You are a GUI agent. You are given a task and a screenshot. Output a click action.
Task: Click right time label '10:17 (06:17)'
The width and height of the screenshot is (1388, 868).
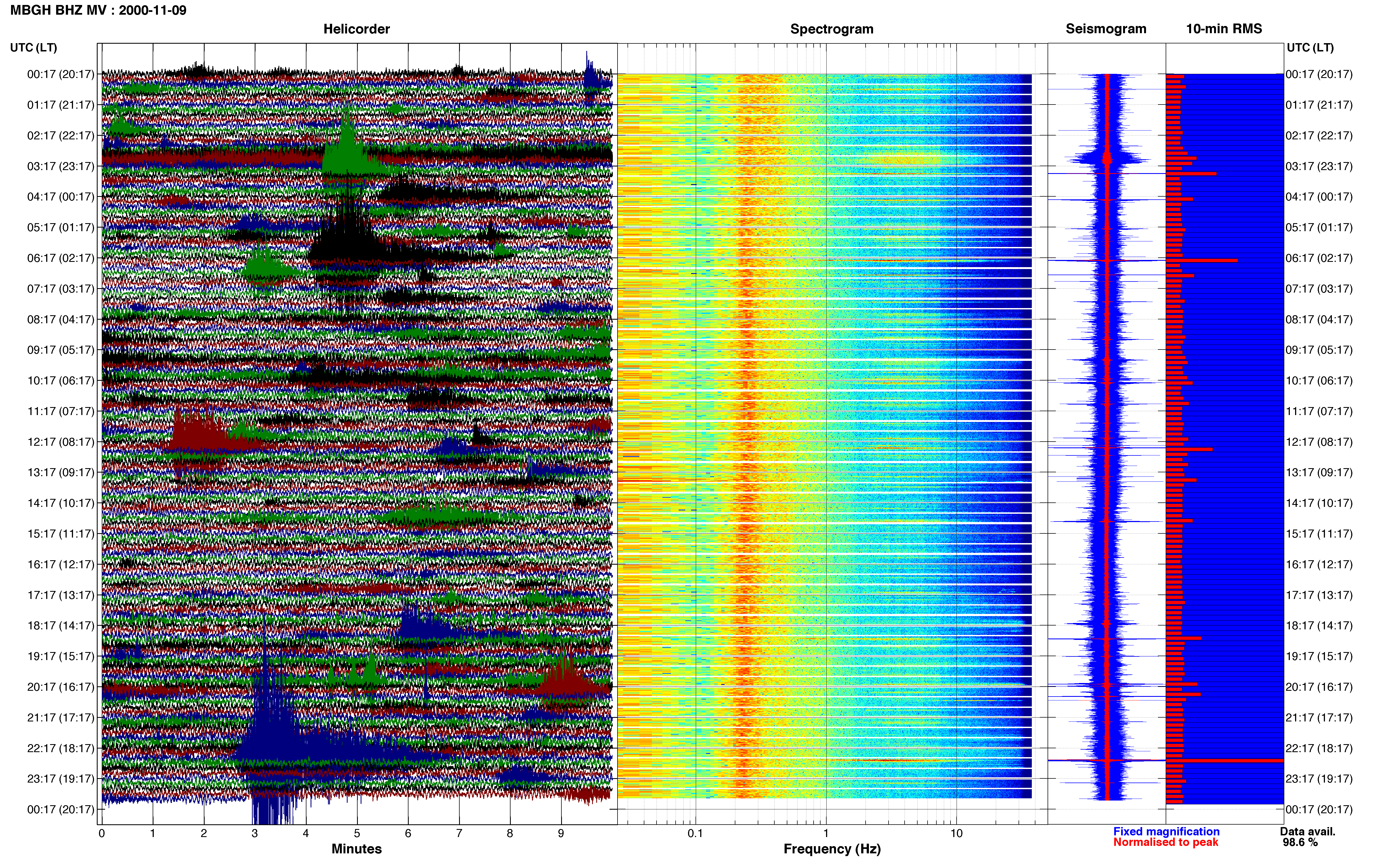[x=1319, y=380]
